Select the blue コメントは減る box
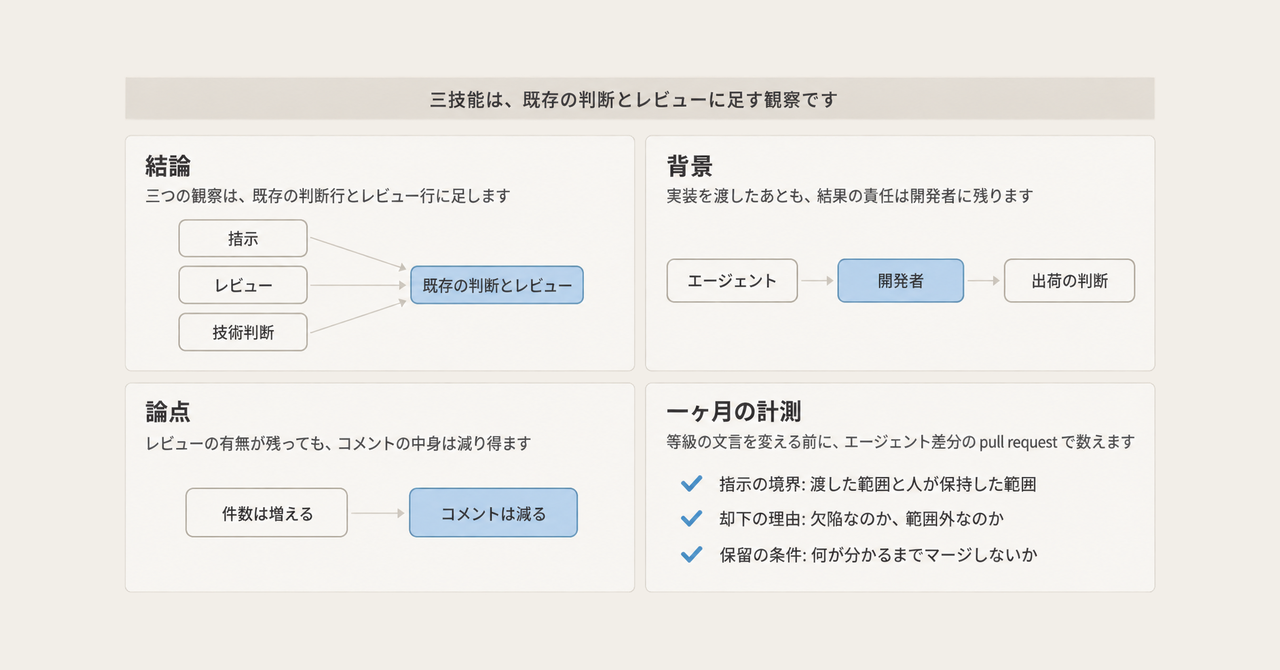The width and height of the screenshot is (1280, 670). click(493, 513)
